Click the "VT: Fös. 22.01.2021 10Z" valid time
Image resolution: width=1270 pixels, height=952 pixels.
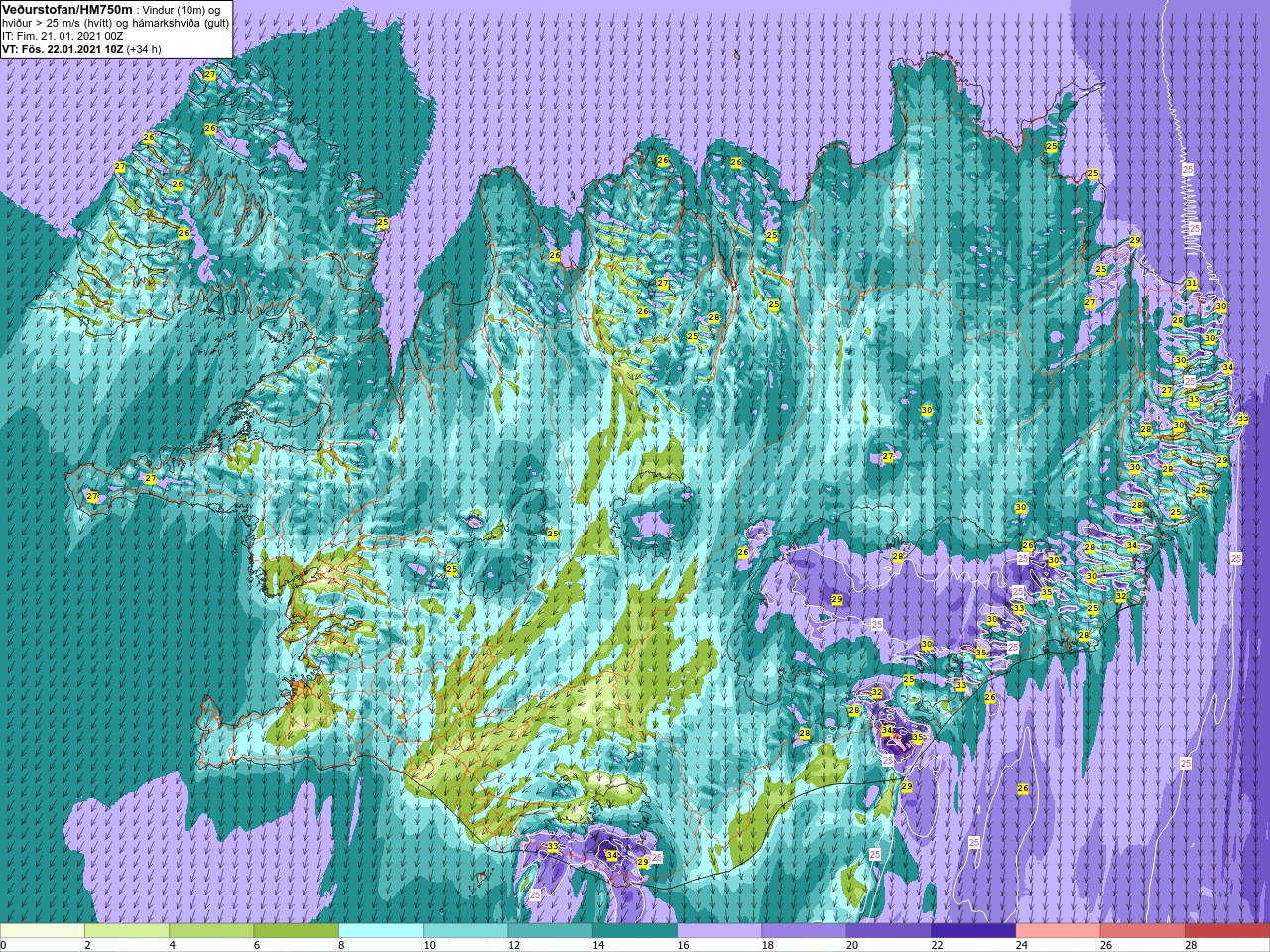coord(63,48)
